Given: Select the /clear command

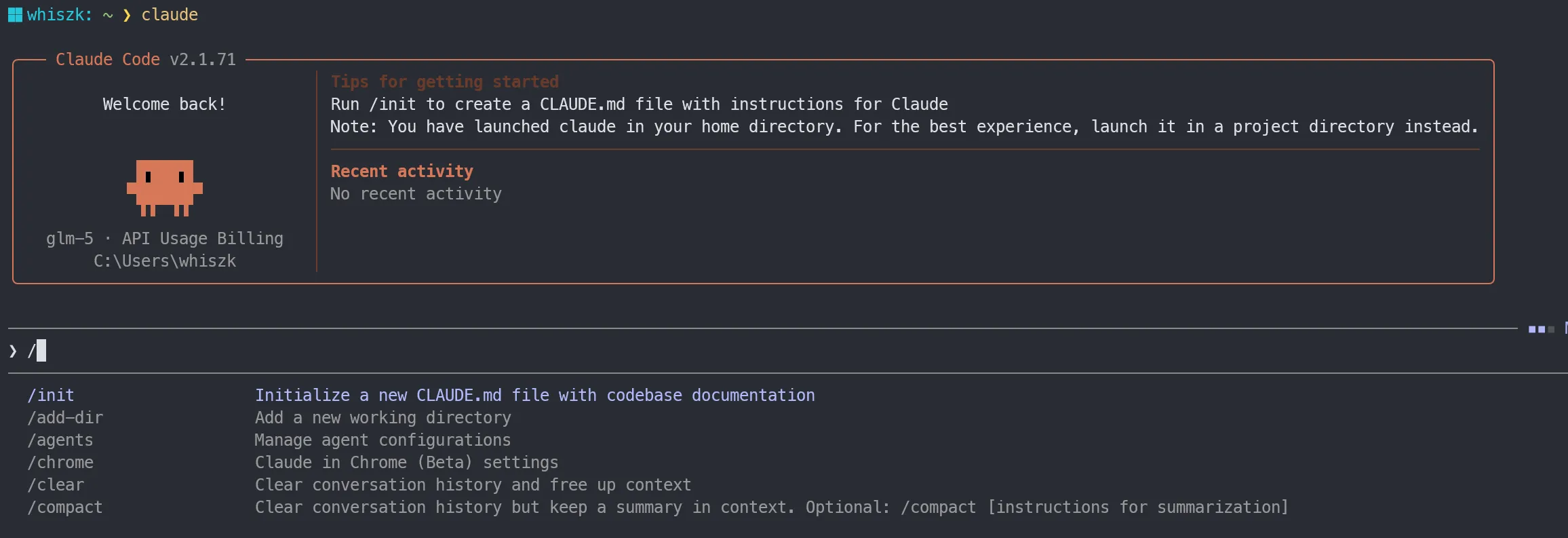Looking at the screenshot, I should pos(56,484).
